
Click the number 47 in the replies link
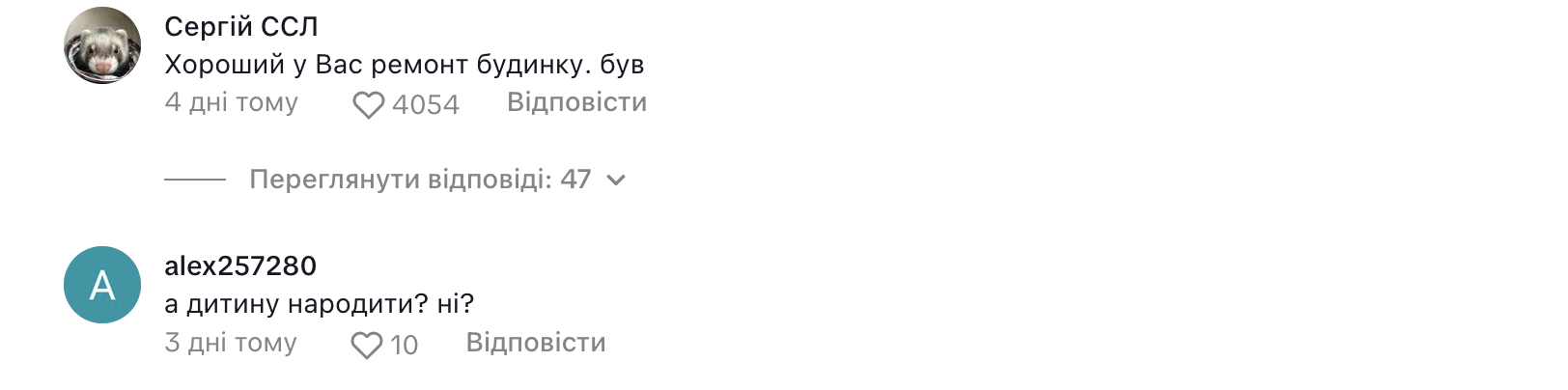click(x=575, y=180)
